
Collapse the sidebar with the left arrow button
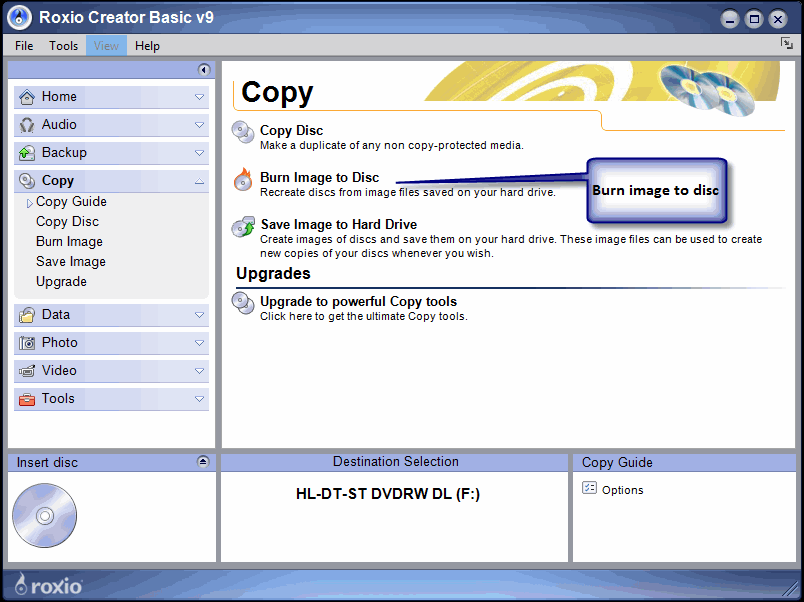(x=204, y=70)
